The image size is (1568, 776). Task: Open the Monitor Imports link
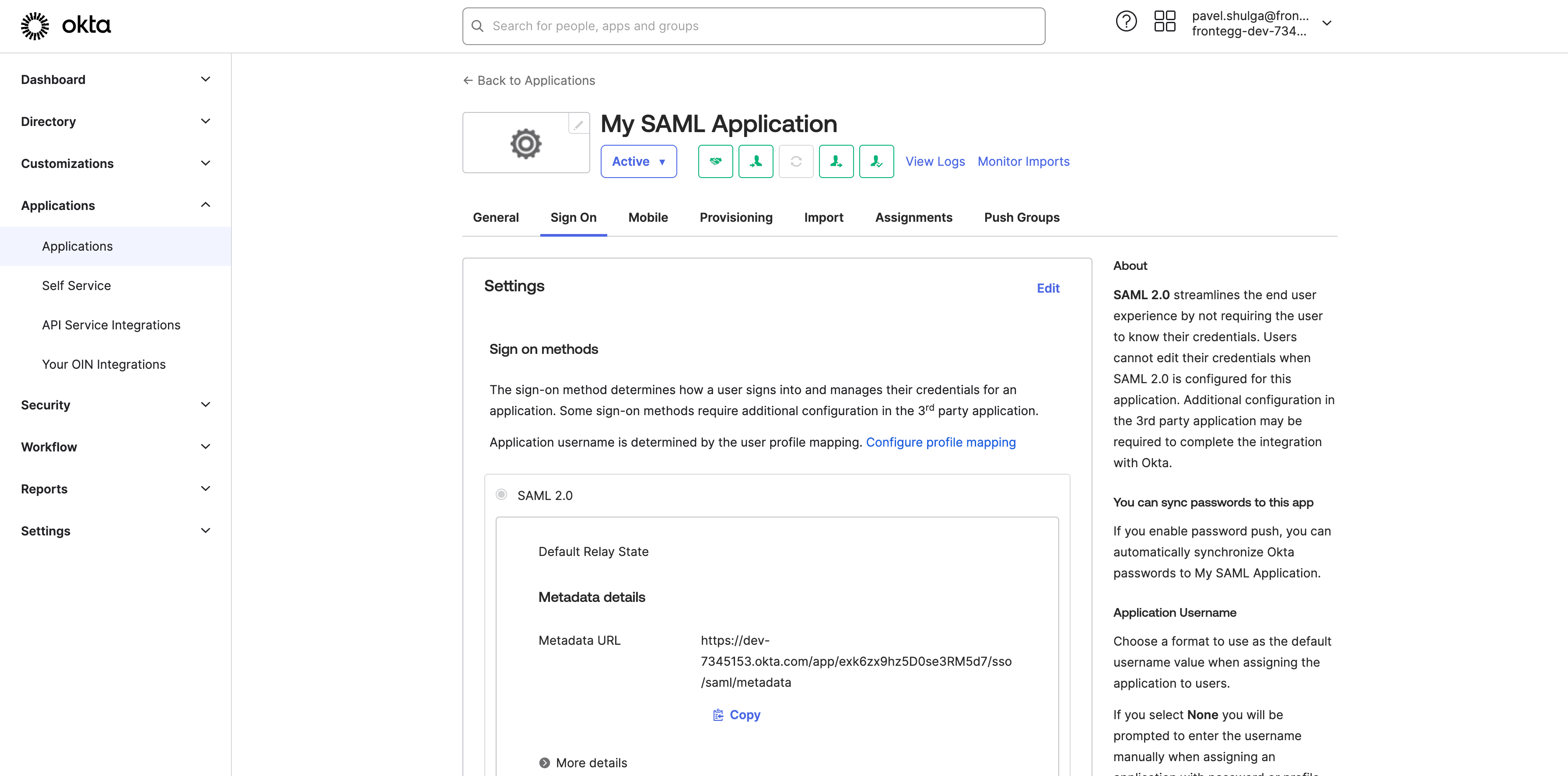1023,161
